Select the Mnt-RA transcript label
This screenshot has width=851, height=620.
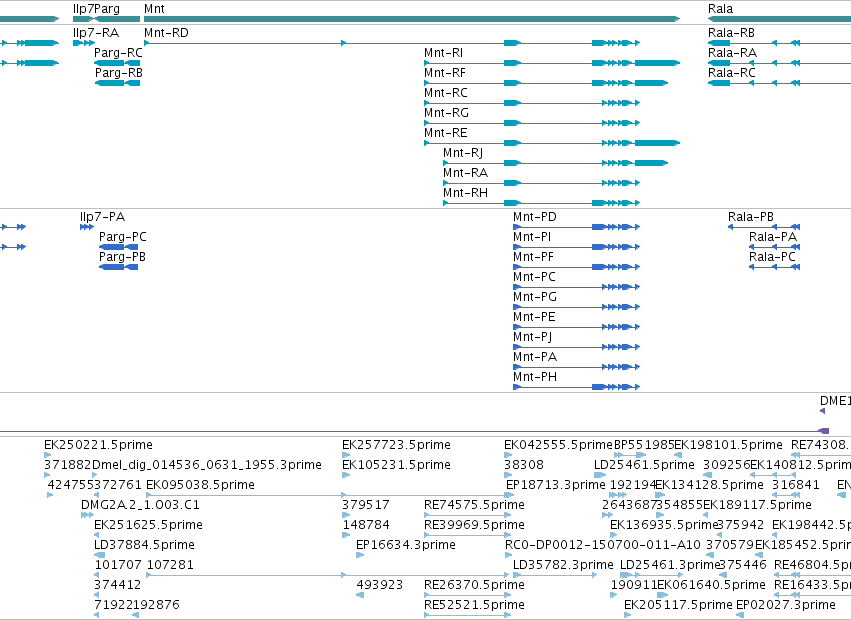coord(465,173)
